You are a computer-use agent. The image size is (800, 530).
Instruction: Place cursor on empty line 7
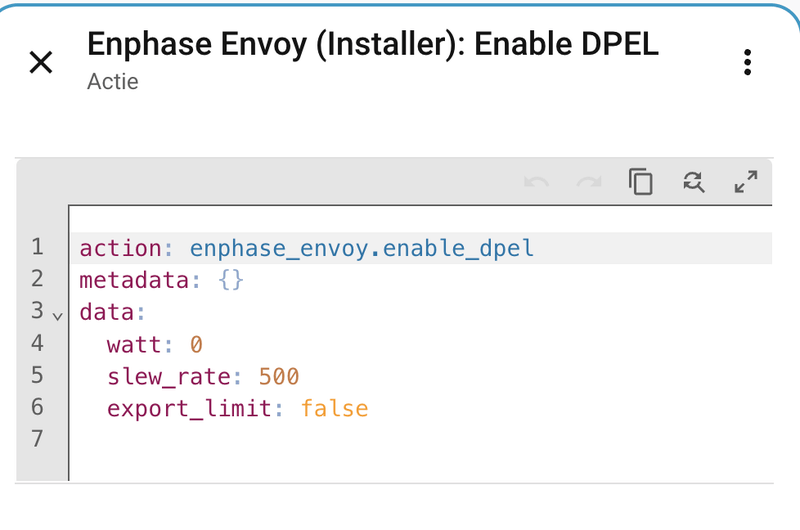[x=421, y=439]
